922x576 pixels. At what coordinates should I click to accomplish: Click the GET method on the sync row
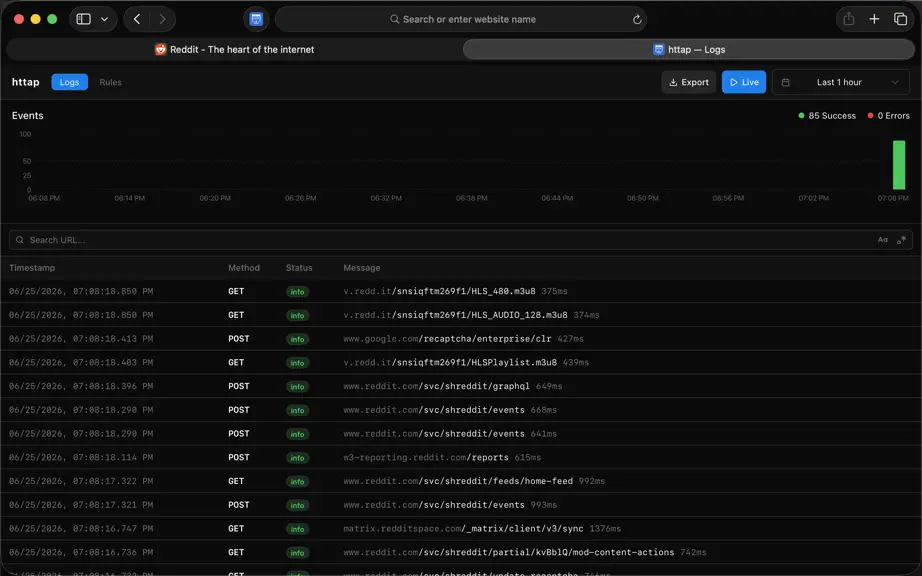point(236,528)
